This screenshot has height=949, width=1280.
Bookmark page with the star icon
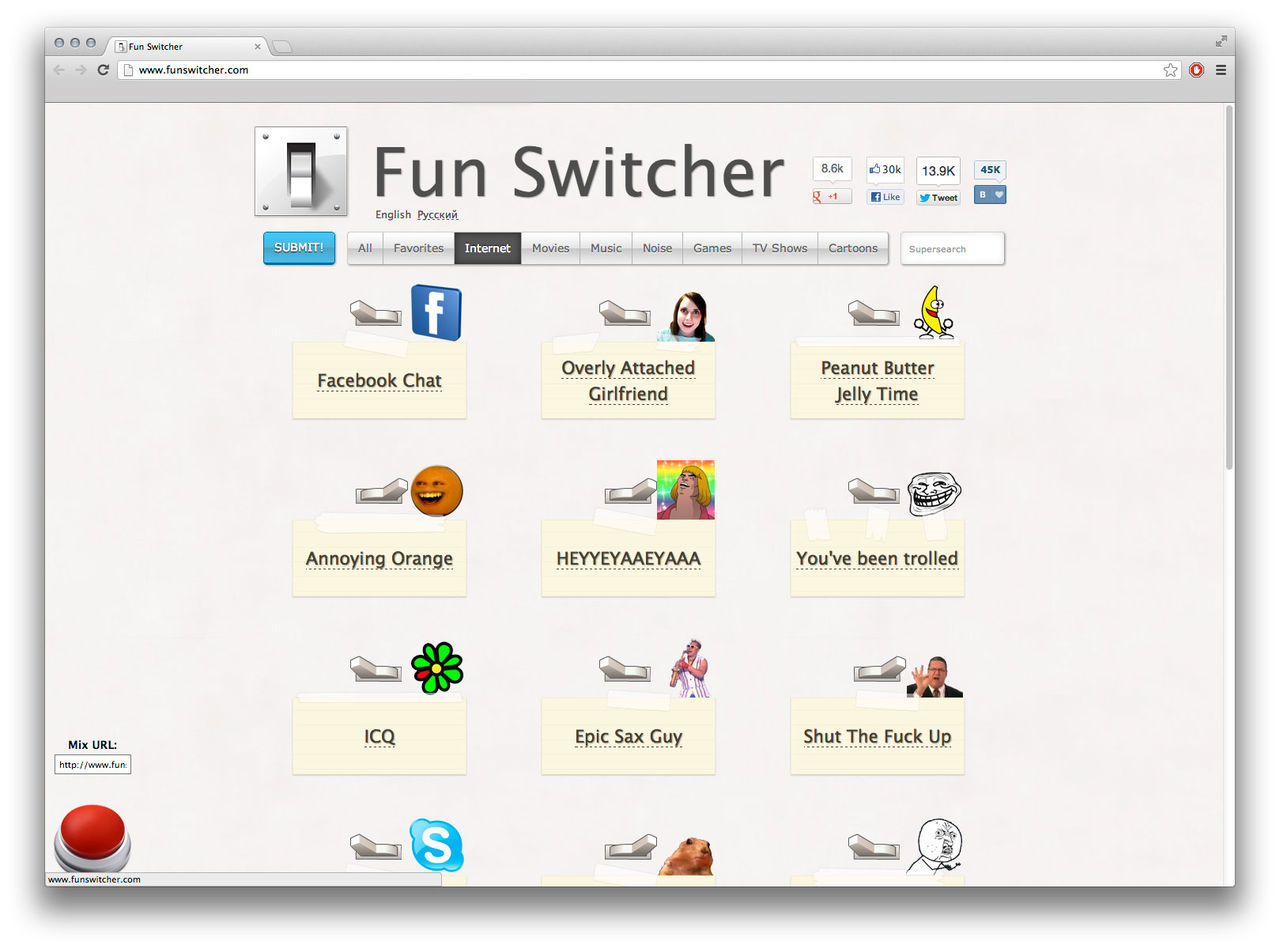[x=1170, y=70]
